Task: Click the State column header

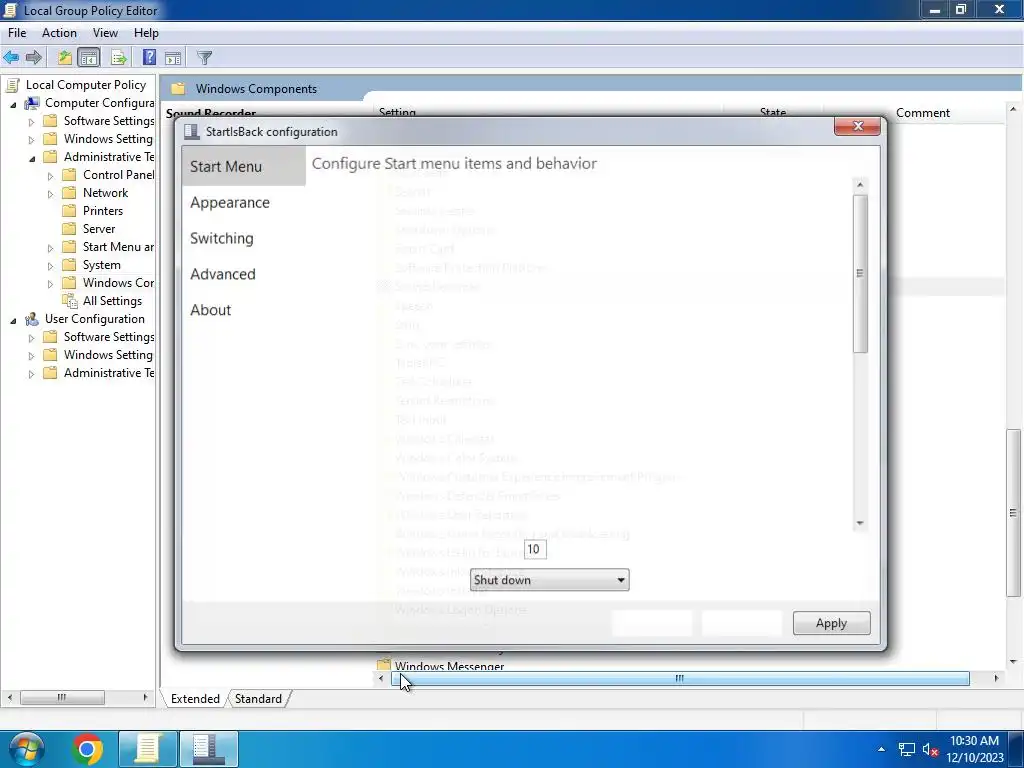Action: [773, 113]
